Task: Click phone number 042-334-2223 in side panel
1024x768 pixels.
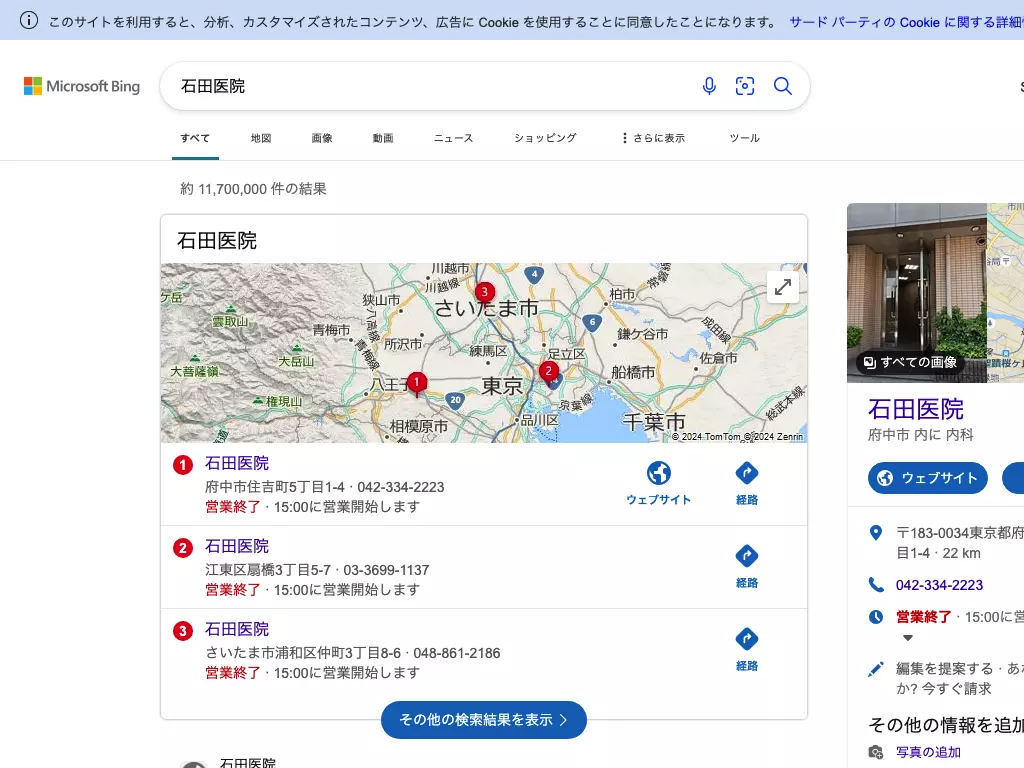Action: point(939,584)
